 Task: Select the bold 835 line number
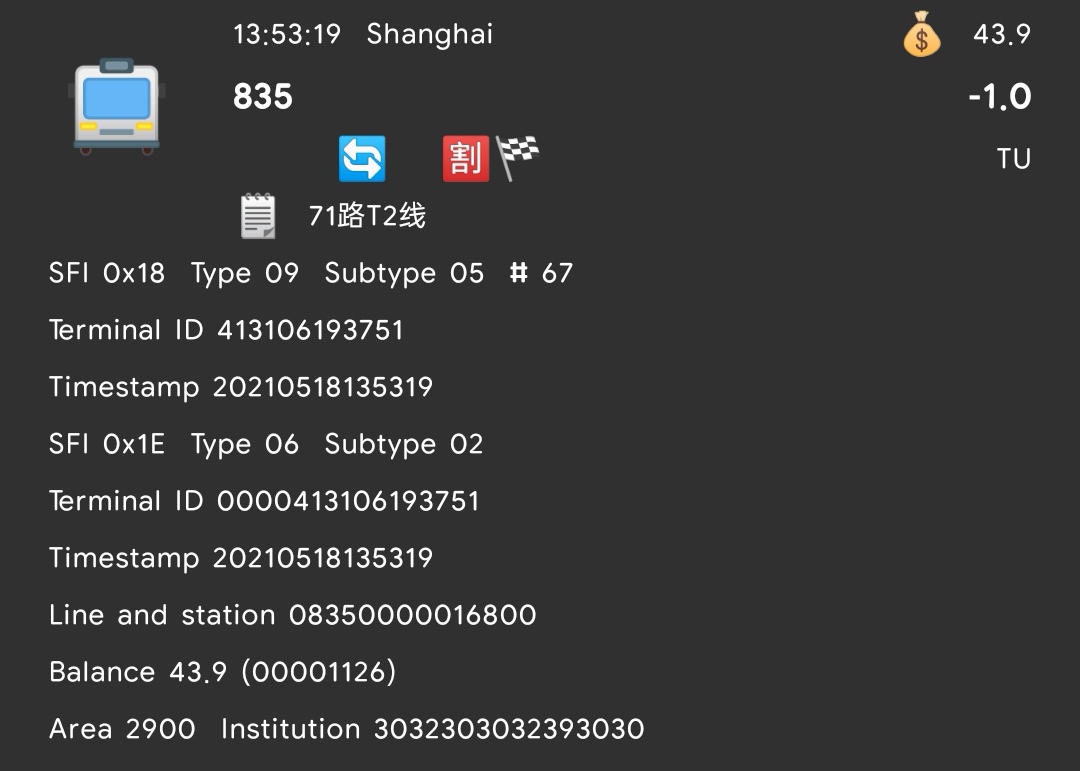263,97
